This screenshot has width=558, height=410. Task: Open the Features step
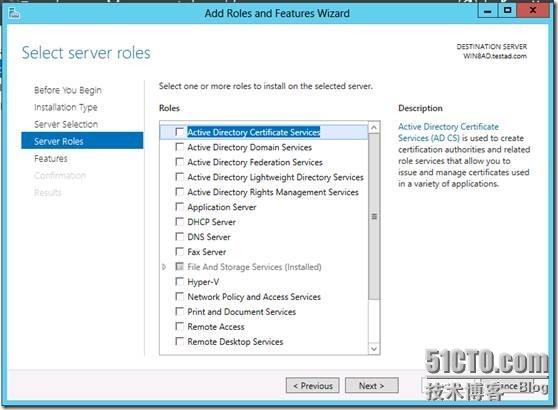pos(51,158)
